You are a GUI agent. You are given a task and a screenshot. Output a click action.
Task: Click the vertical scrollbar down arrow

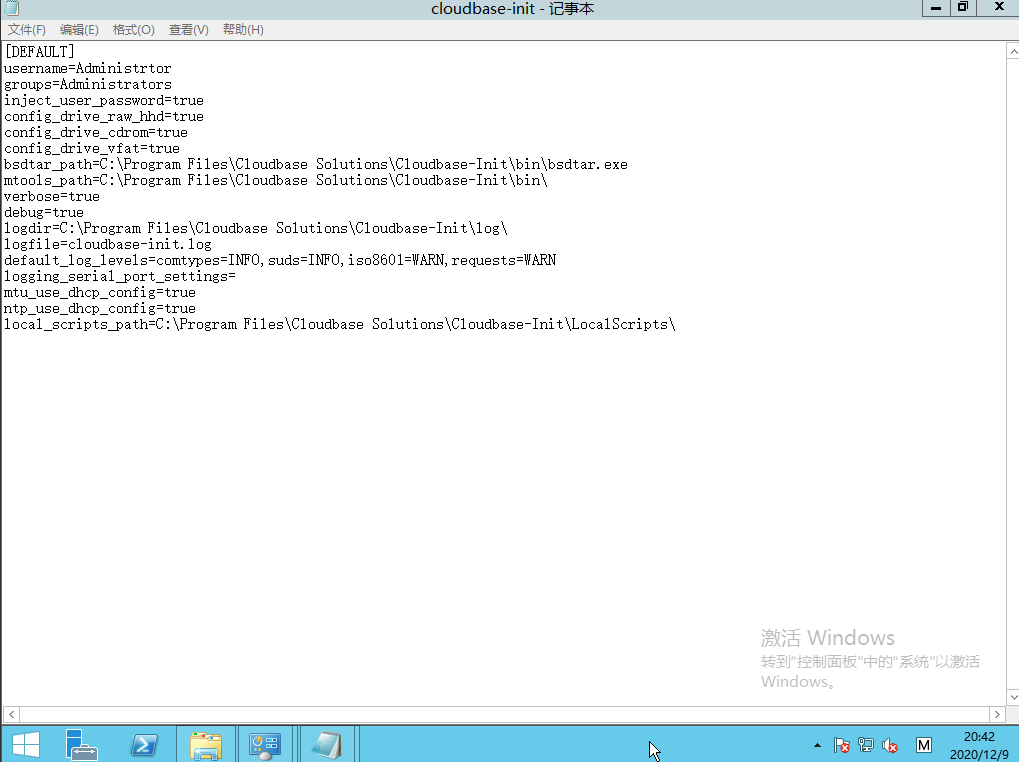coord(1012,697)
